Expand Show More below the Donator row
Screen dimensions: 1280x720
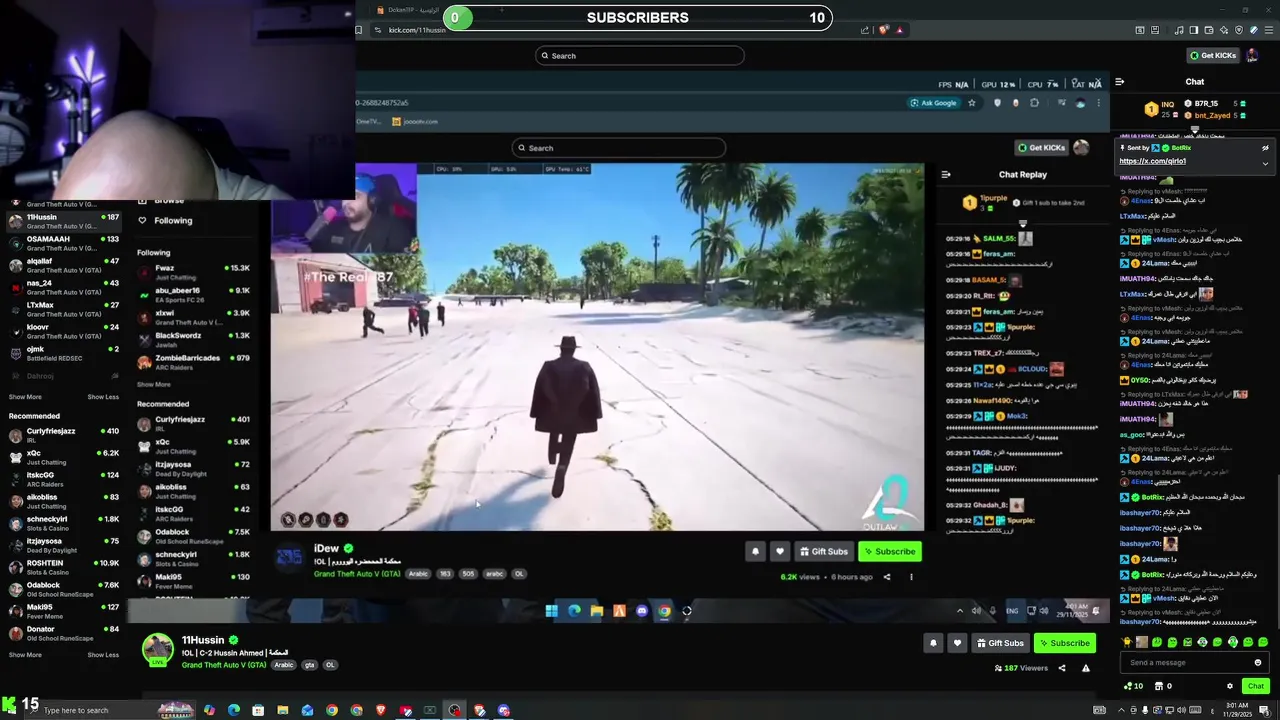pyautogui.click(x=25, y=655)
